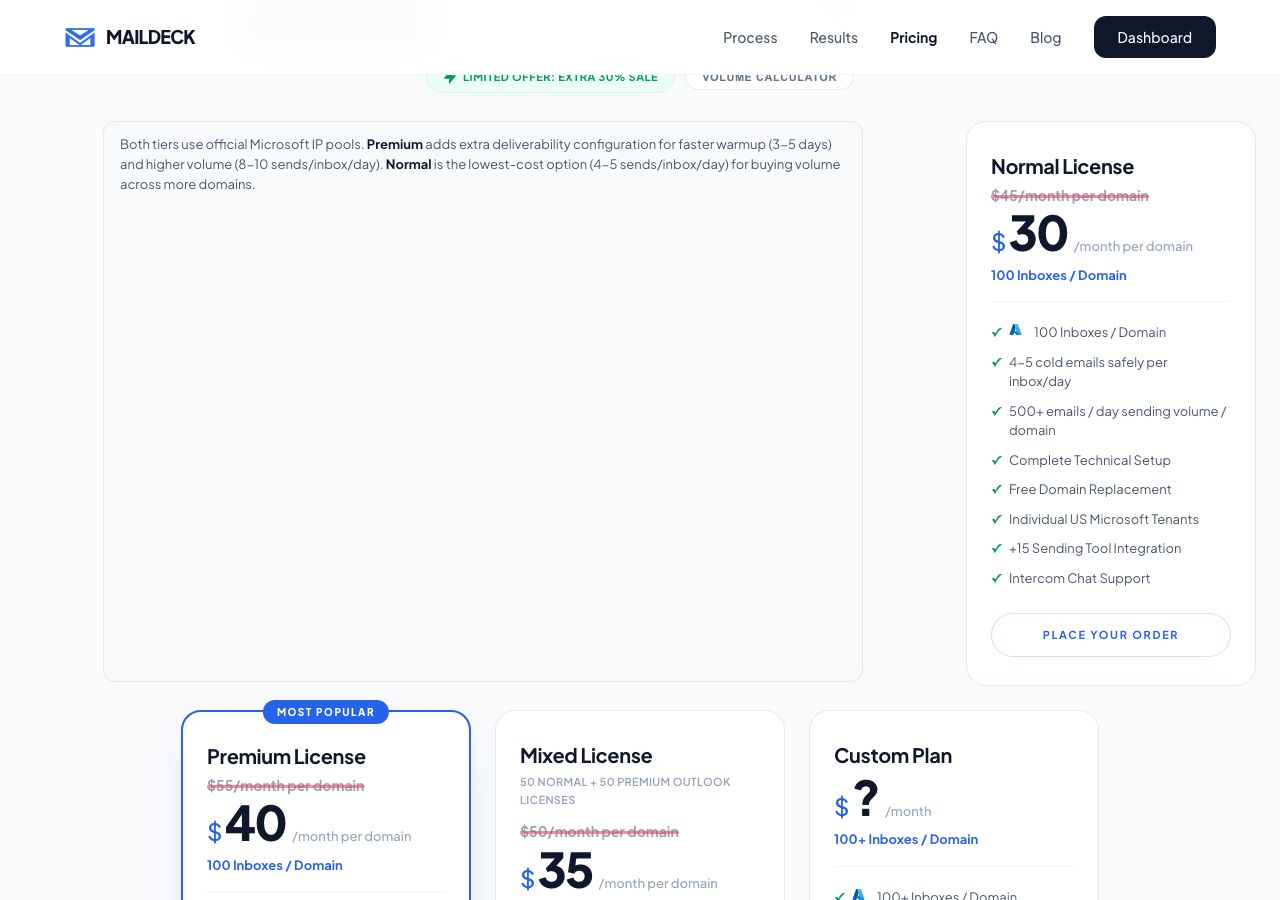Click the Mixed License heading
Image resolution: width=1280 pixels, height=900 pixels.
[x=586, y=756]
